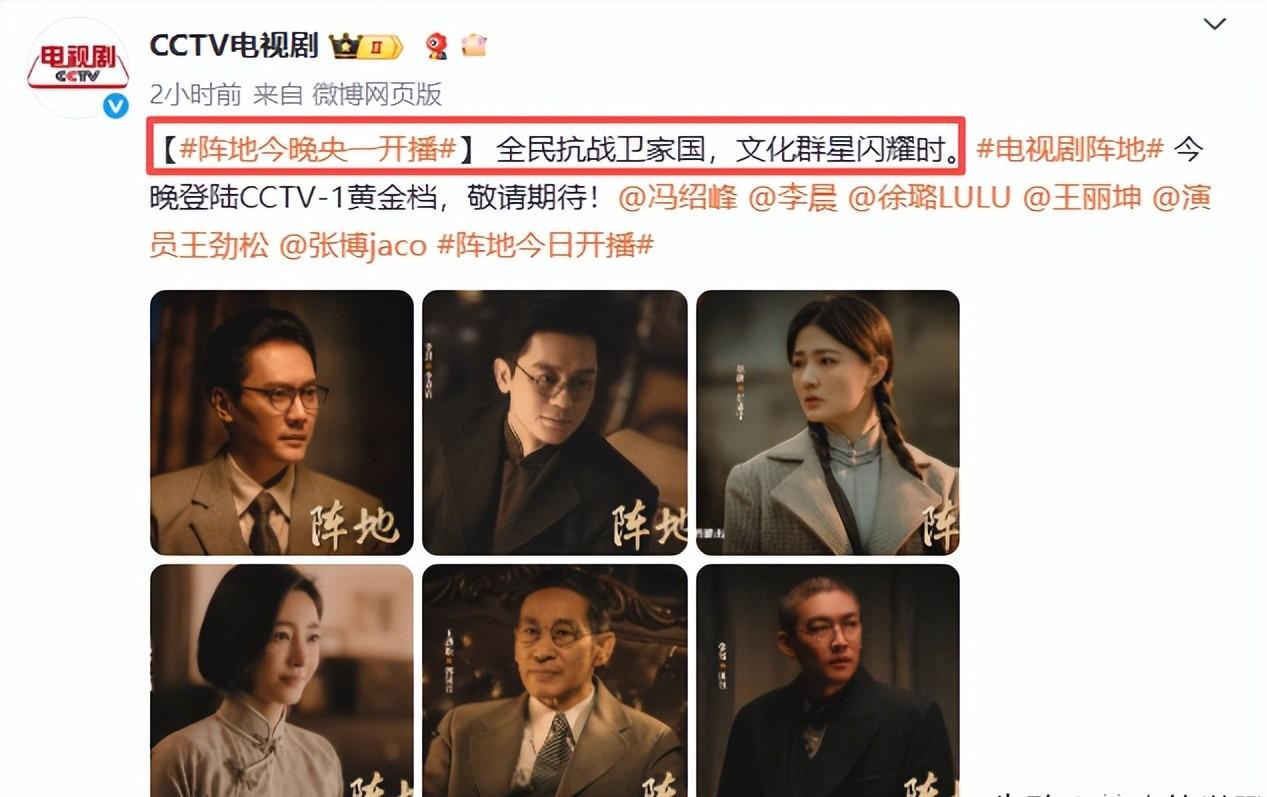
Task: Click the red mascot badge icon
Action: click(x=437, y=46)
